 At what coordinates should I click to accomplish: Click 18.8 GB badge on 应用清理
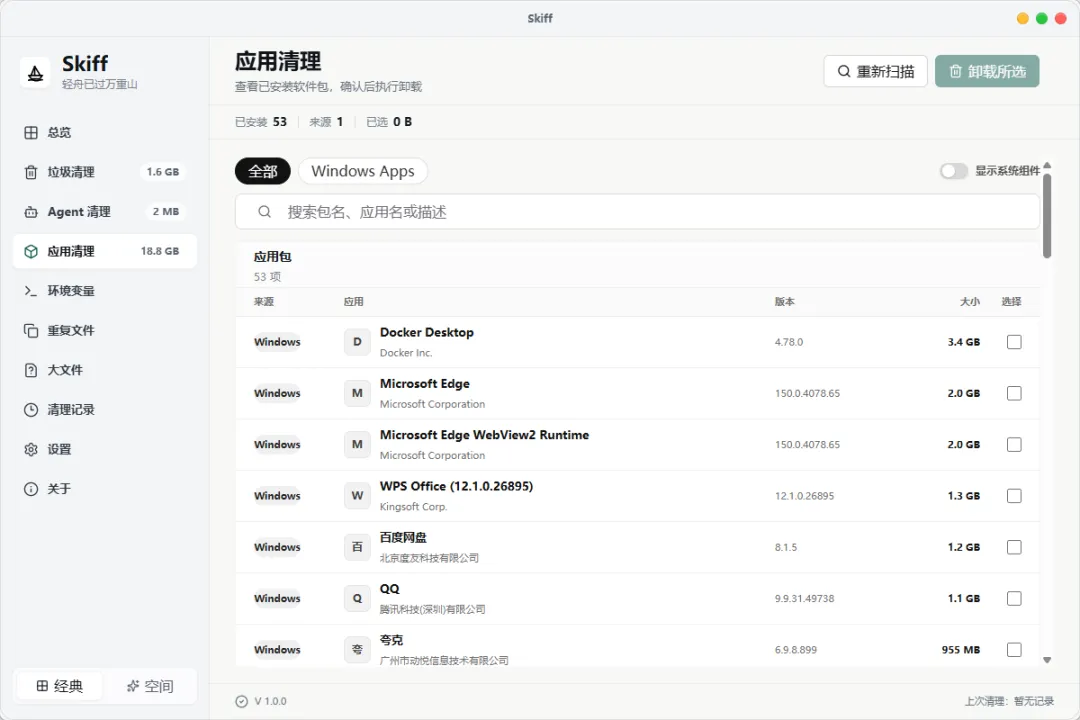pyautogui.click(x=160, y=251)
